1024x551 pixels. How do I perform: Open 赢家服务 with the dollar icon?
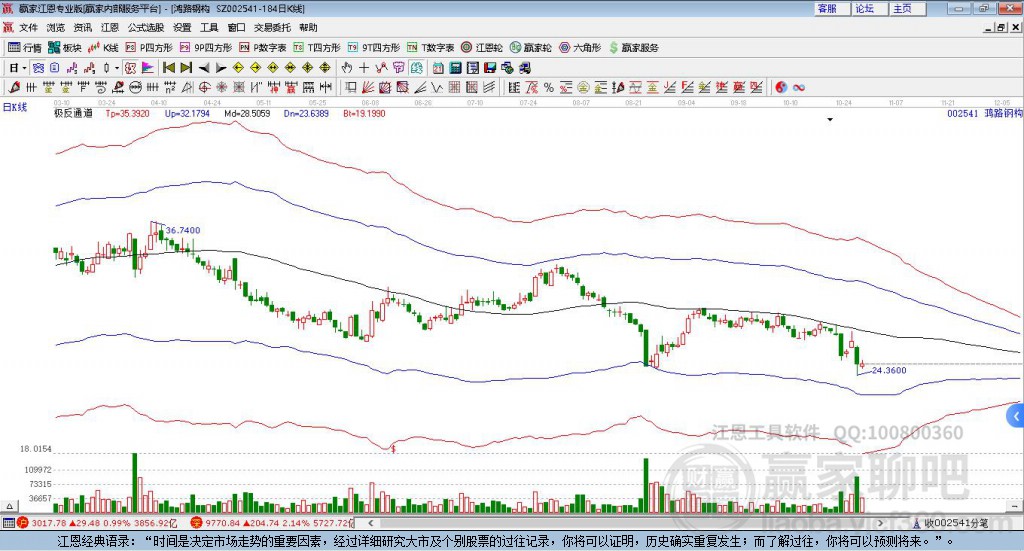click(x=634, y=47)
